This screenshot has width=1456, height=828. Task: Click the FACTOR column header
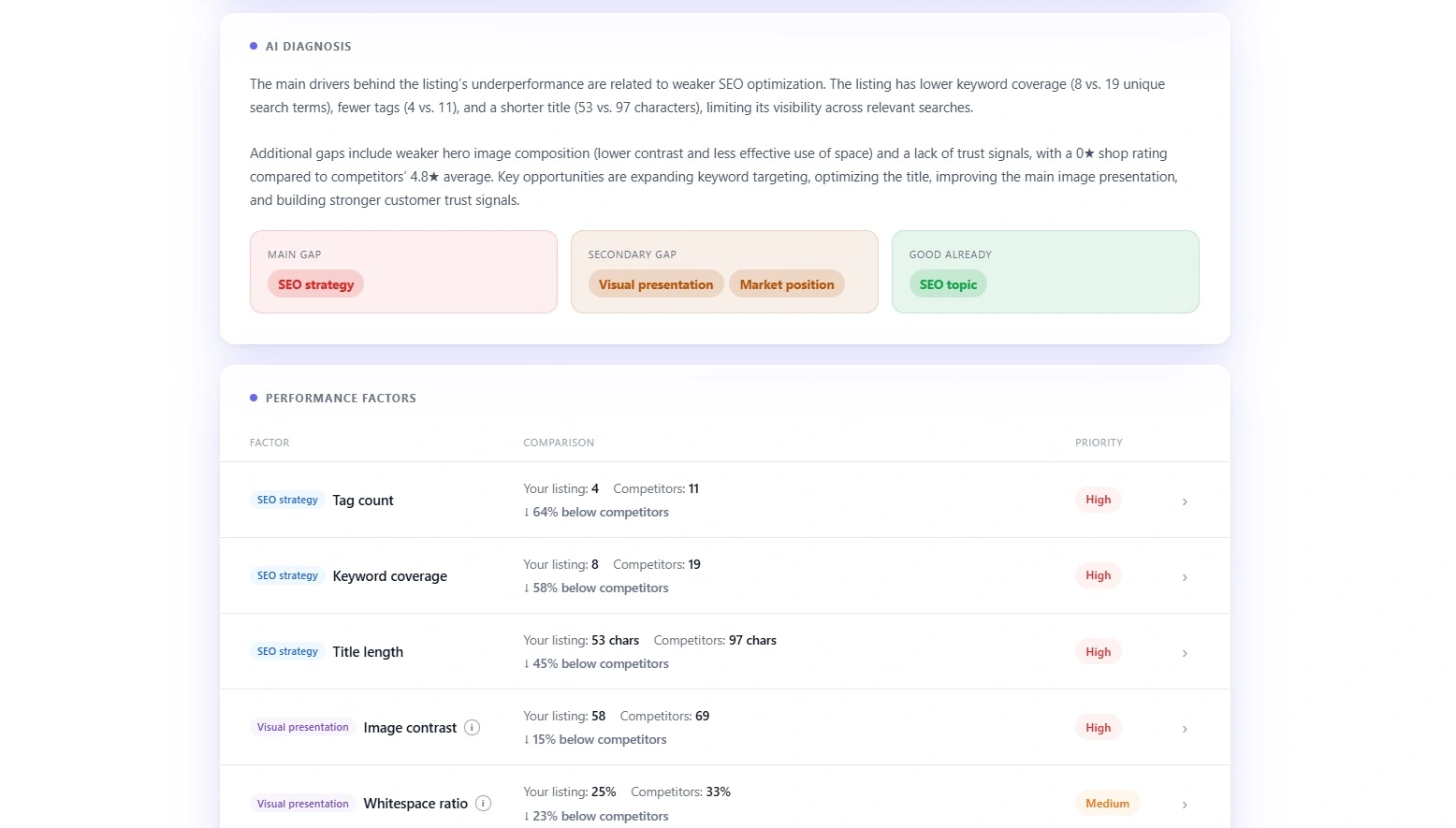click(269, 443)
